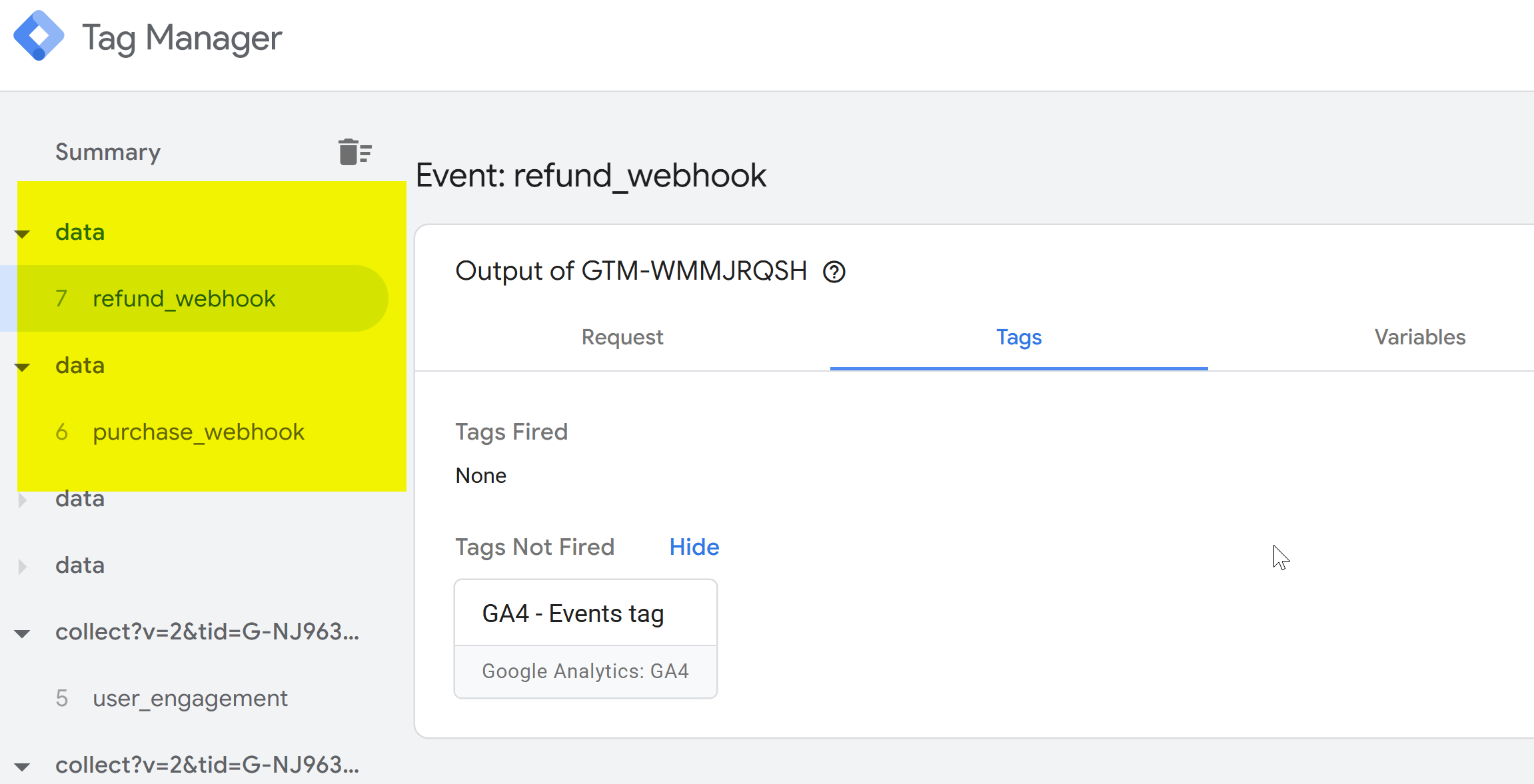Click the Tag Manager title text
The height and width of the screenshot is (784, 1534).
click(182, 38)
